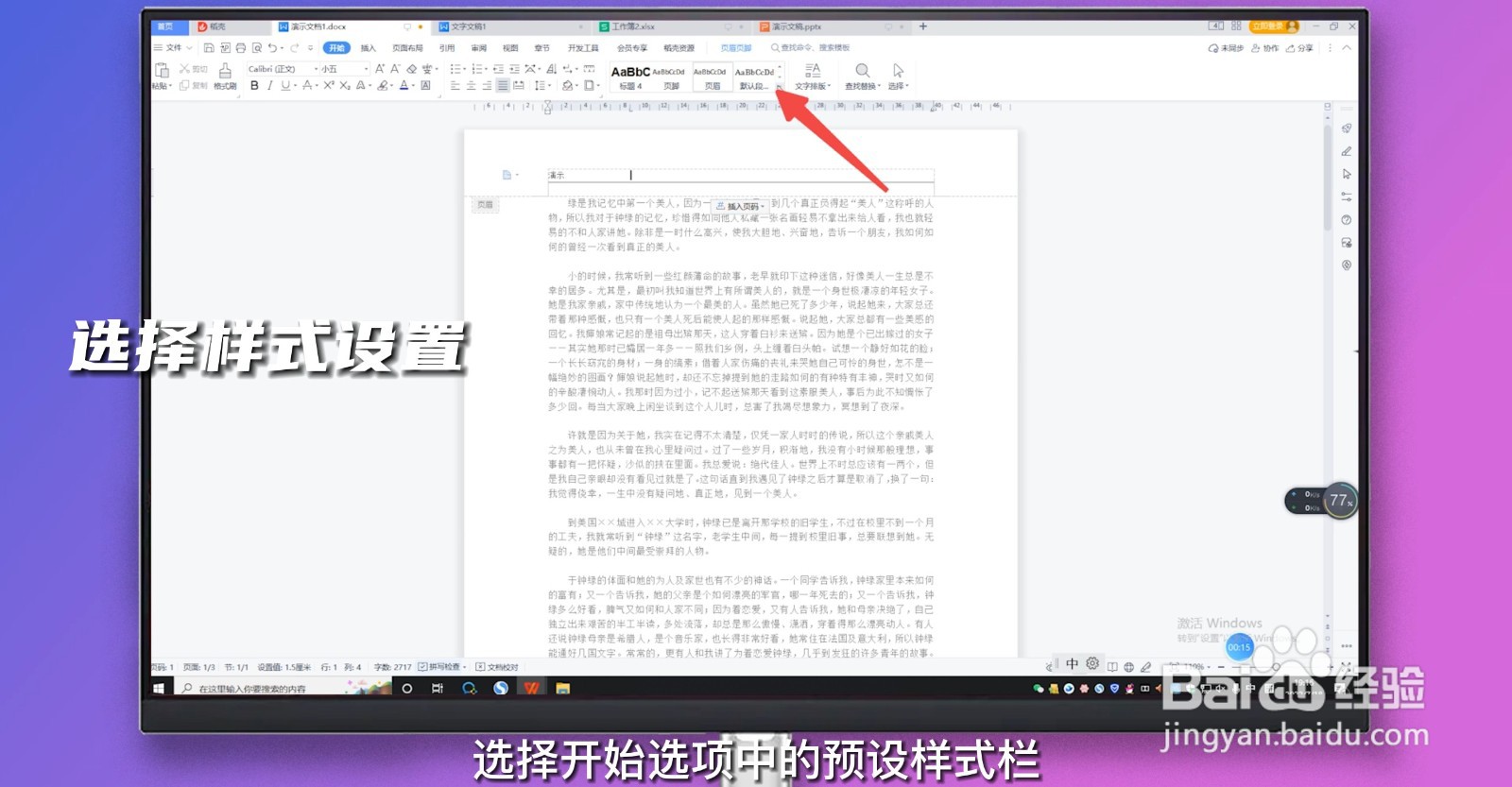Click the Windows Start button

coord(159,688)
